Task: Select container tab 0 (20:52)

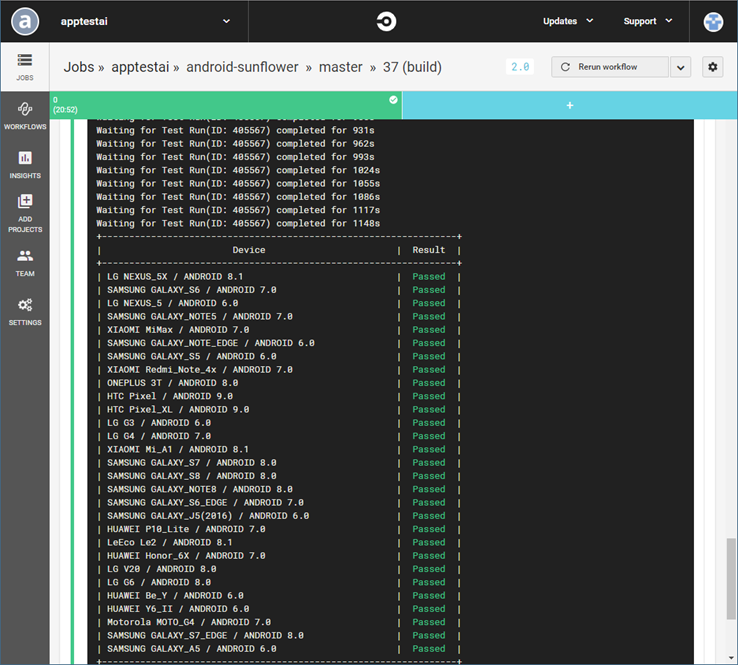Action: click(225, 105)
